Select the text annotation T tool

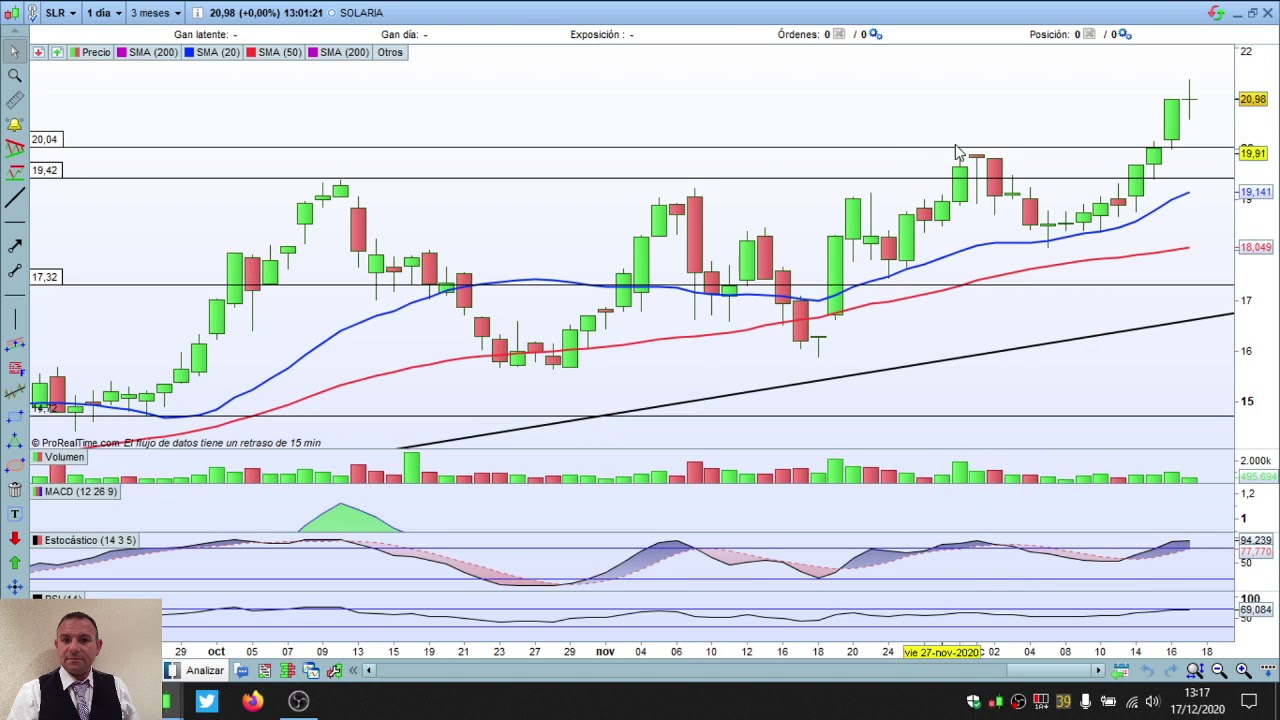tap(14, 514)
